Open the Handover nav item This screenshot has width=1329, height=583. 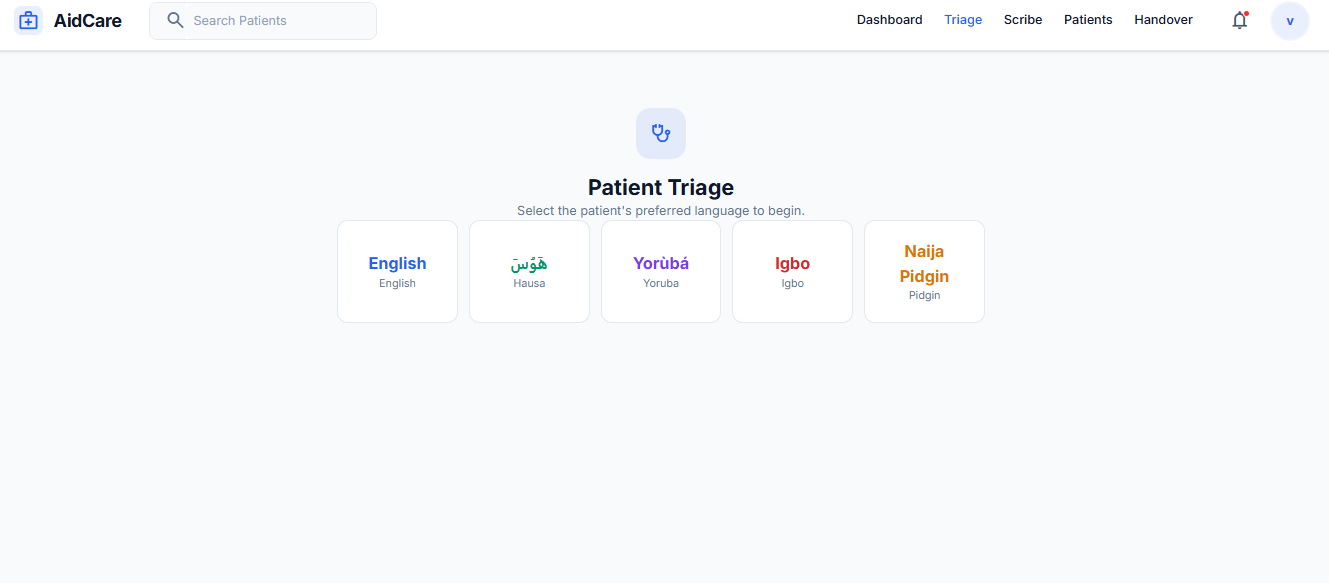1163,20
